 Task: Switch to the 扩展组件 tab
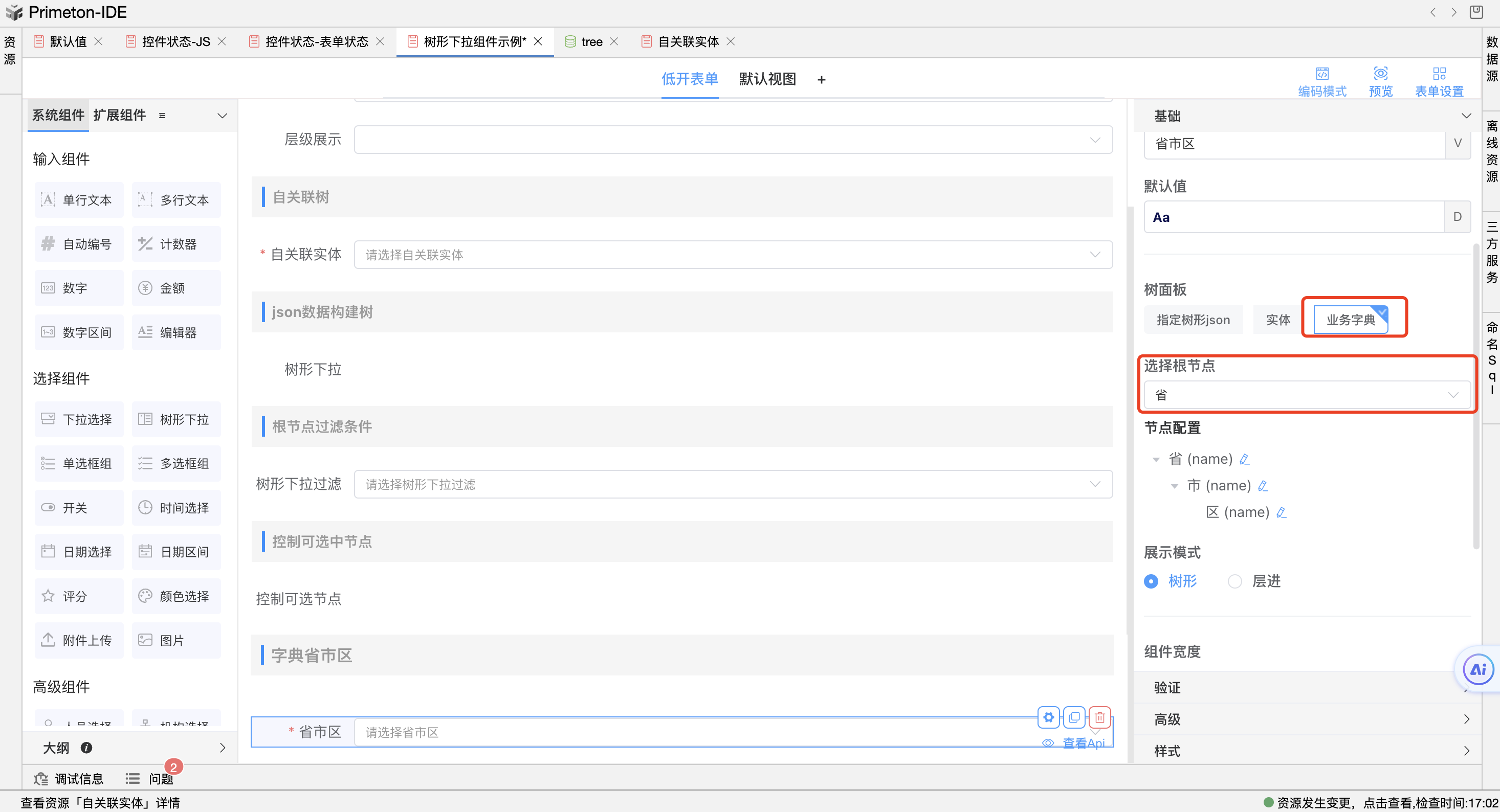pyautogui.click(x=119, y=115)
